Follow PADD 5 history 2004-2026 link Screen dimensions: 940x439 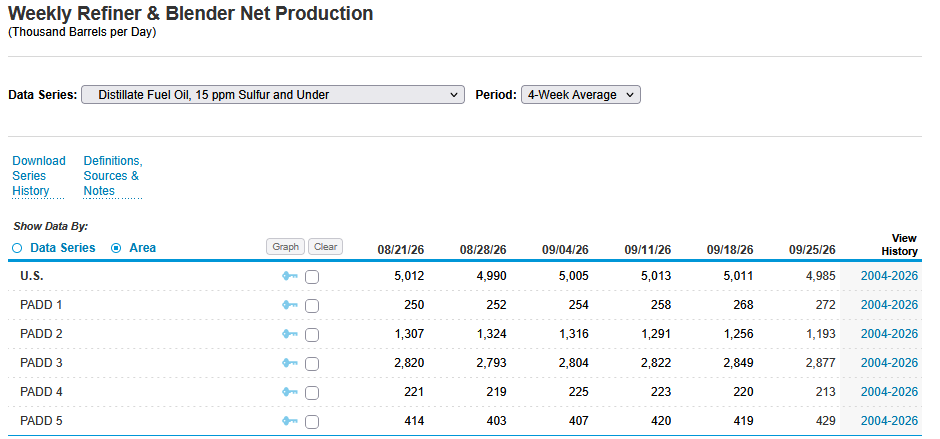pos(889,421)
